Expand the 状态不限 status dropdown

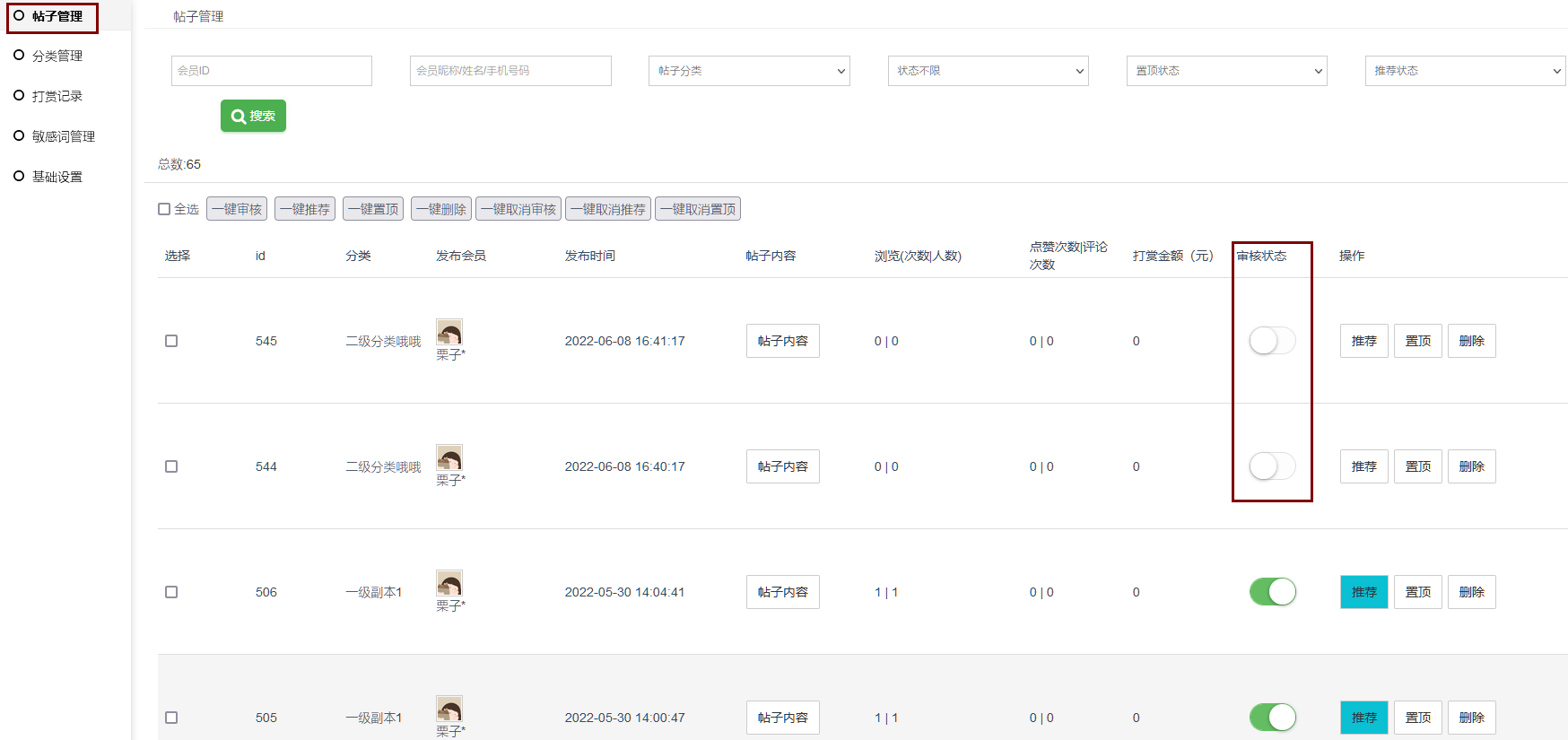click(x=988, y=71)
